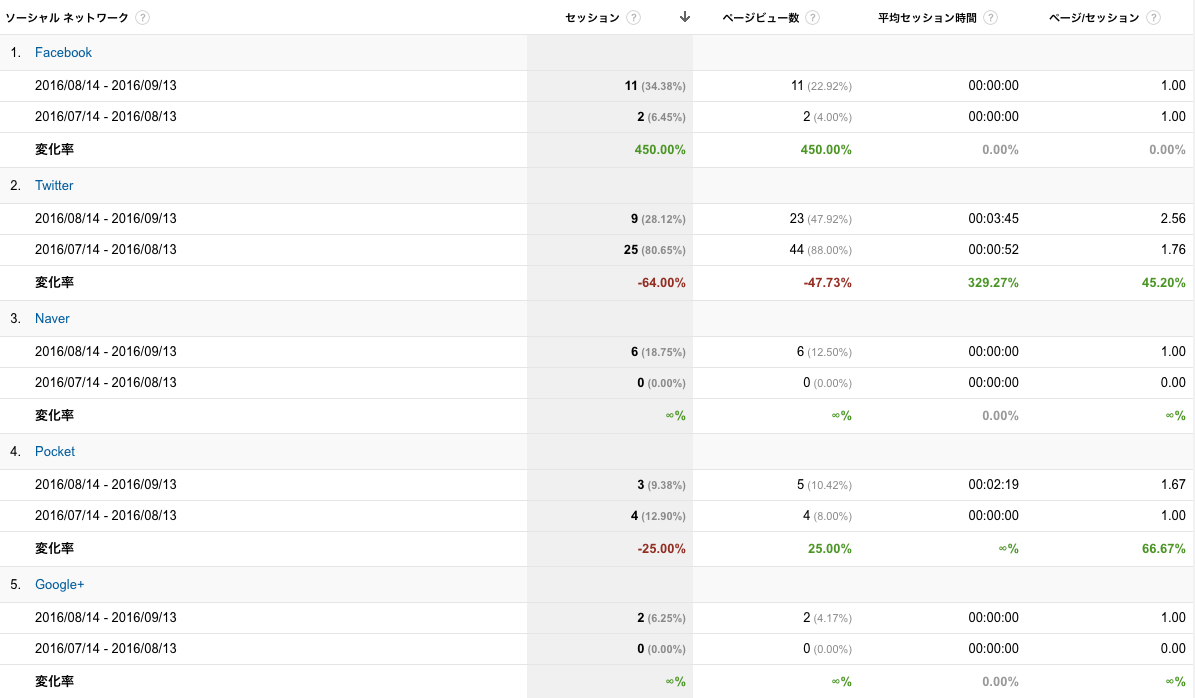
Task: Click help icon beside 平均セッション時間 header
Action: [990, 18]
